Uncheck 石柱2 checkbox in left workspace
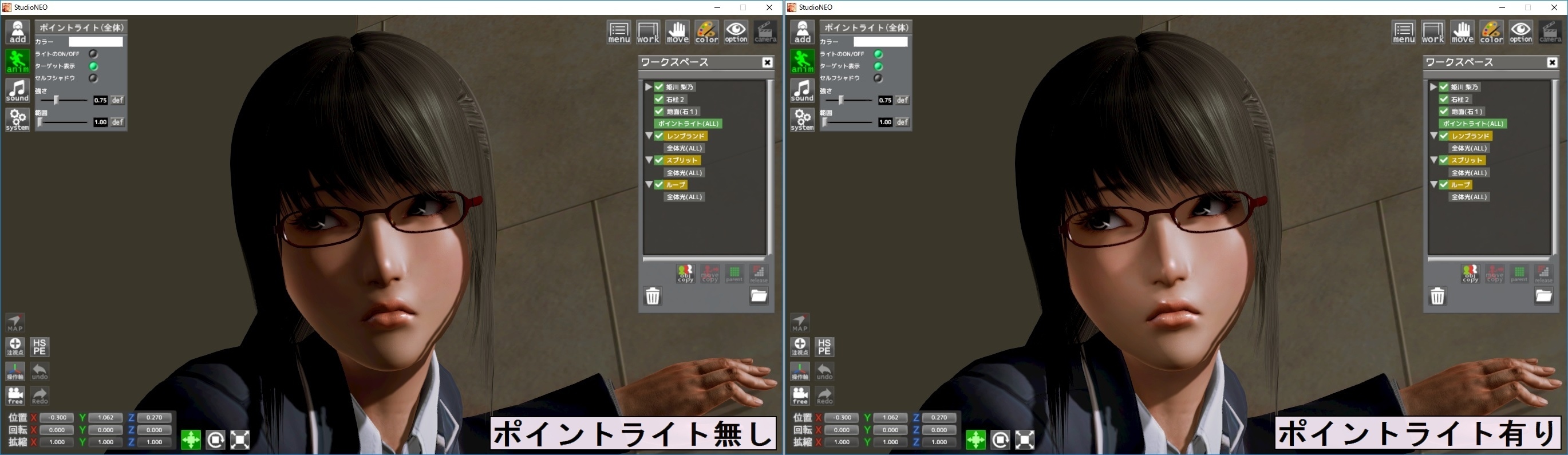Screen dimensions: 1568x455 click(658, 99)
